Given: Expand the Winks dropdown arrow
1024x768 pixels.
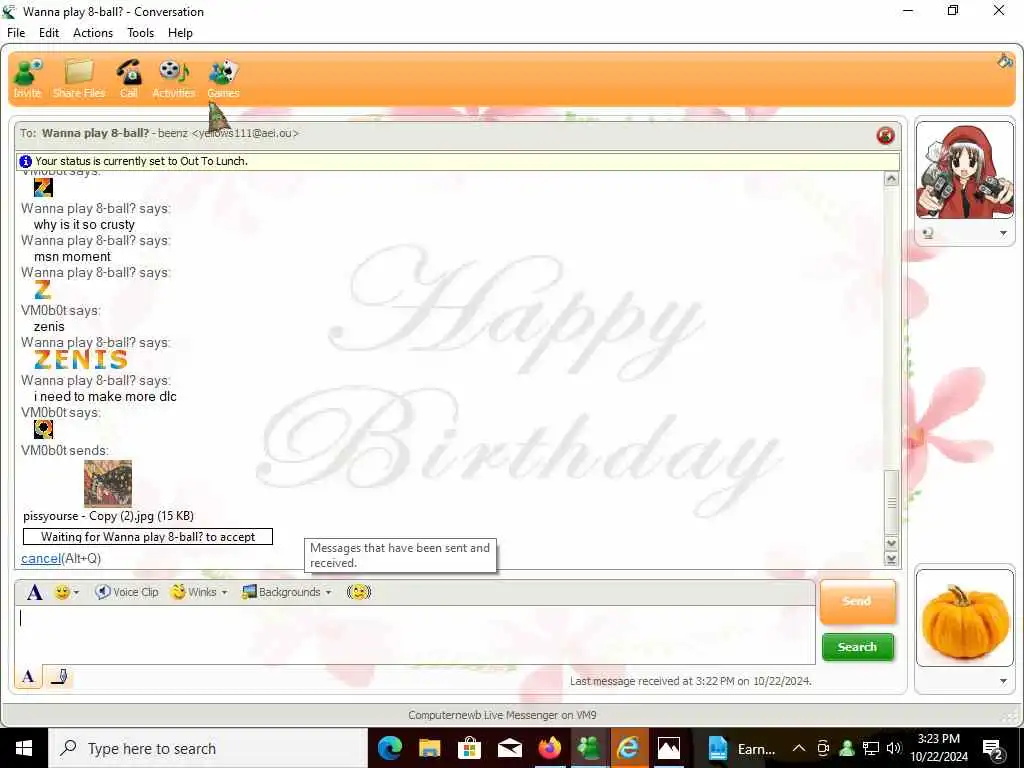Looking at the screenshot, I should [224, 593].
